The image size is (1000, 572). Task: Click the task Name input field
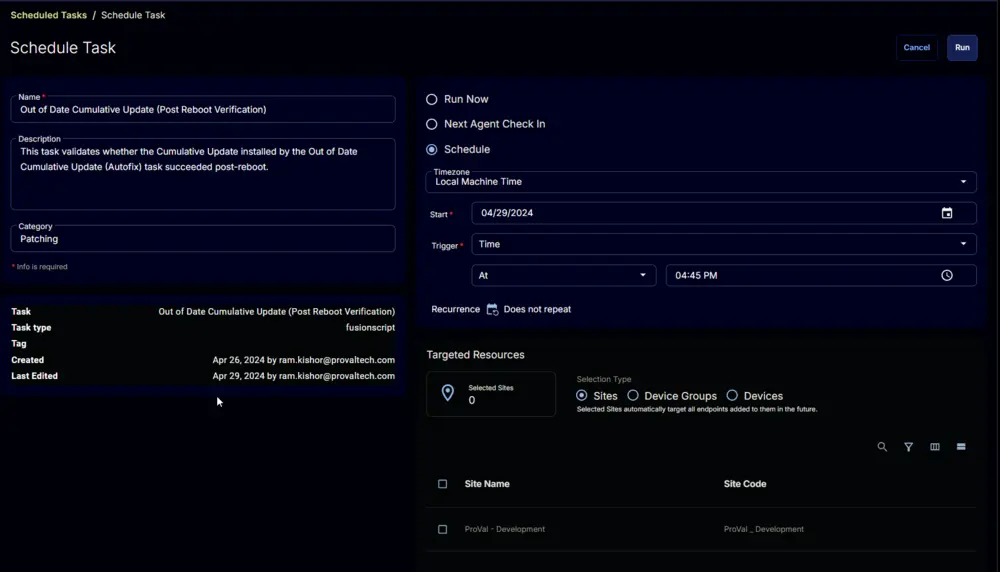pos(203,110)
